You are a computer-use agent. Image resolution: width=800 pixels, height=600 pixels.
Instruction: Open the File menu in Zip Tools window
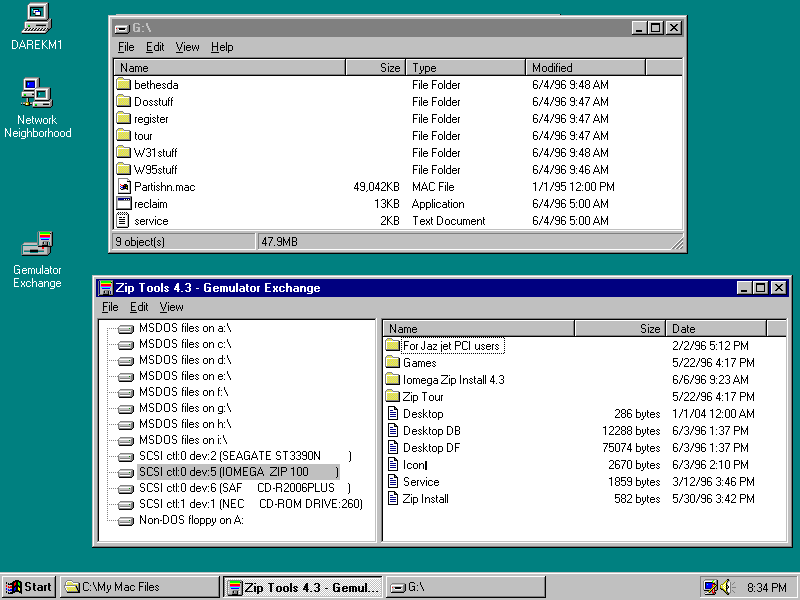pos(110,307)
